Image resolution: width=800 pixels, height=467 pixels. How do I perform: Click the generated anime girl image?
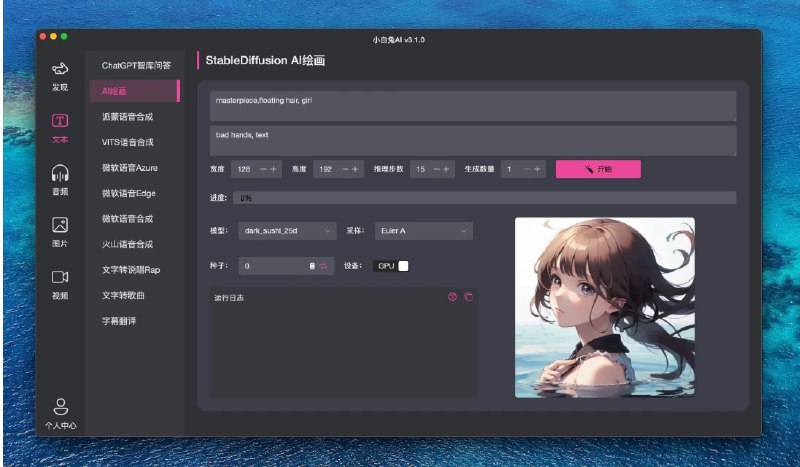coord(605,307)
